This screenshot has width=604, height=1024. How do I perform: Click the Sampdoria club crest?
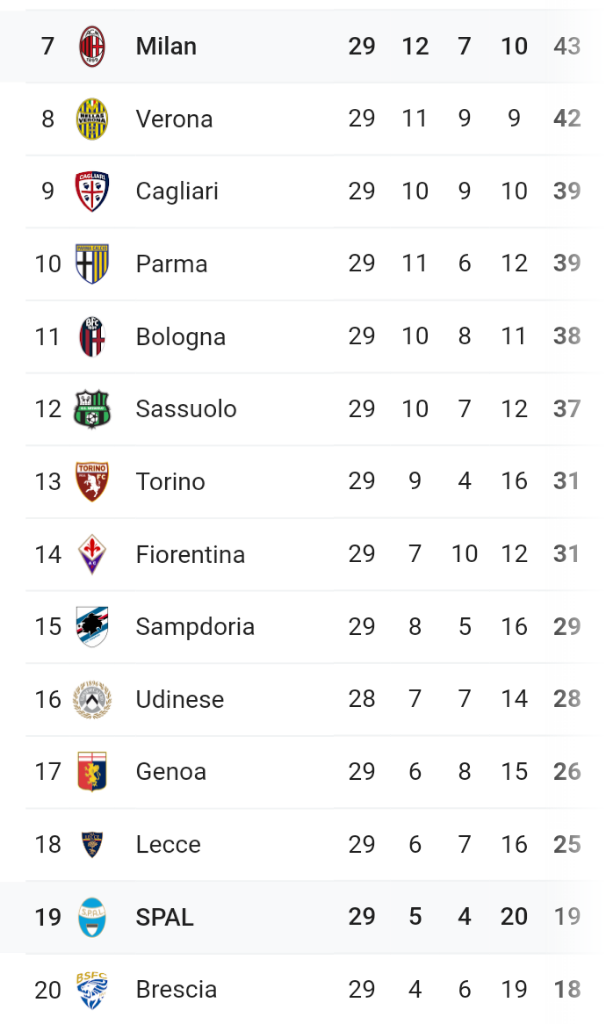[92, 626]
